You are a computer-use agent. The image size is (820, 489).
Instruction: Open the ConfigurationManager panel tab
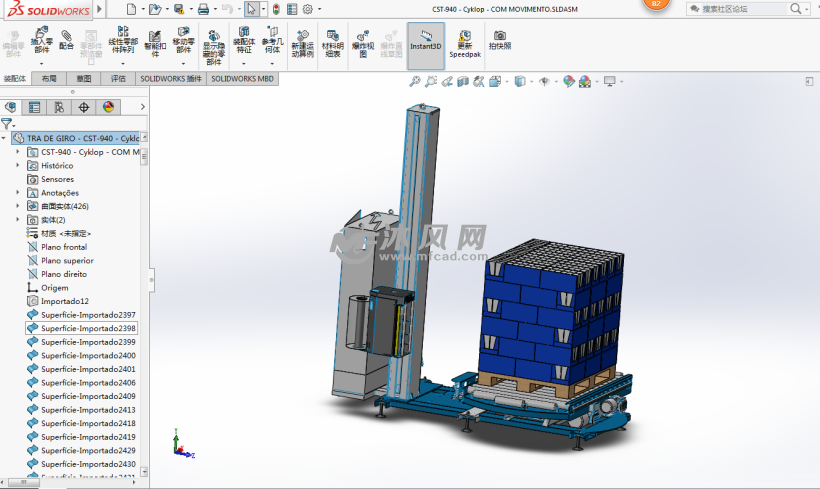(x=59, y=107)
